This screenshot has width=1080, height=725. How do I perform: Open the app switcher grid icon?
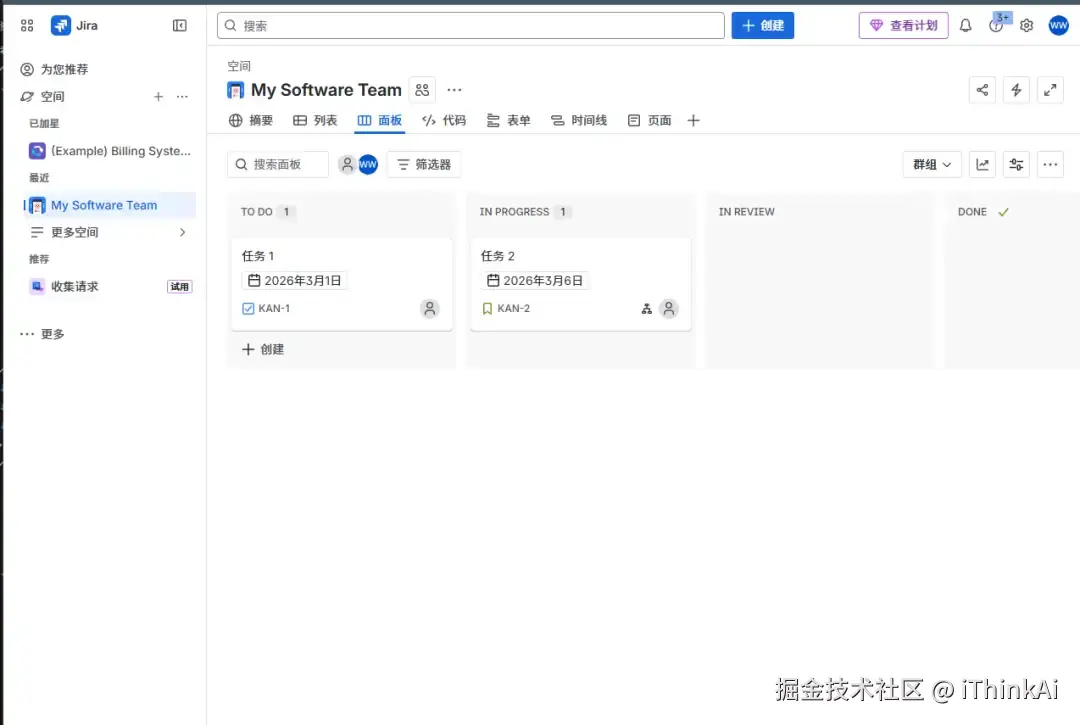[27, 25]
